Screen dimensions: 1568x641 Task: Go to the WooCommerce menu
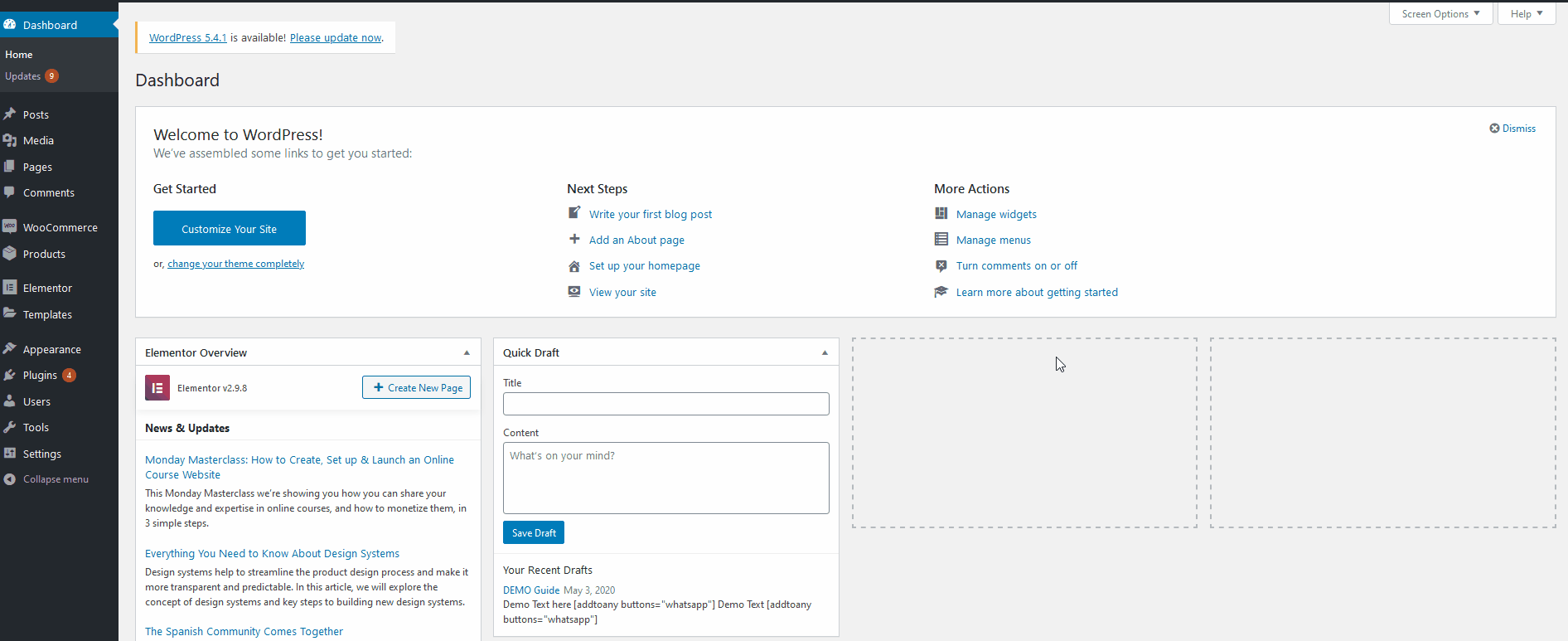(x=60, y=227)
